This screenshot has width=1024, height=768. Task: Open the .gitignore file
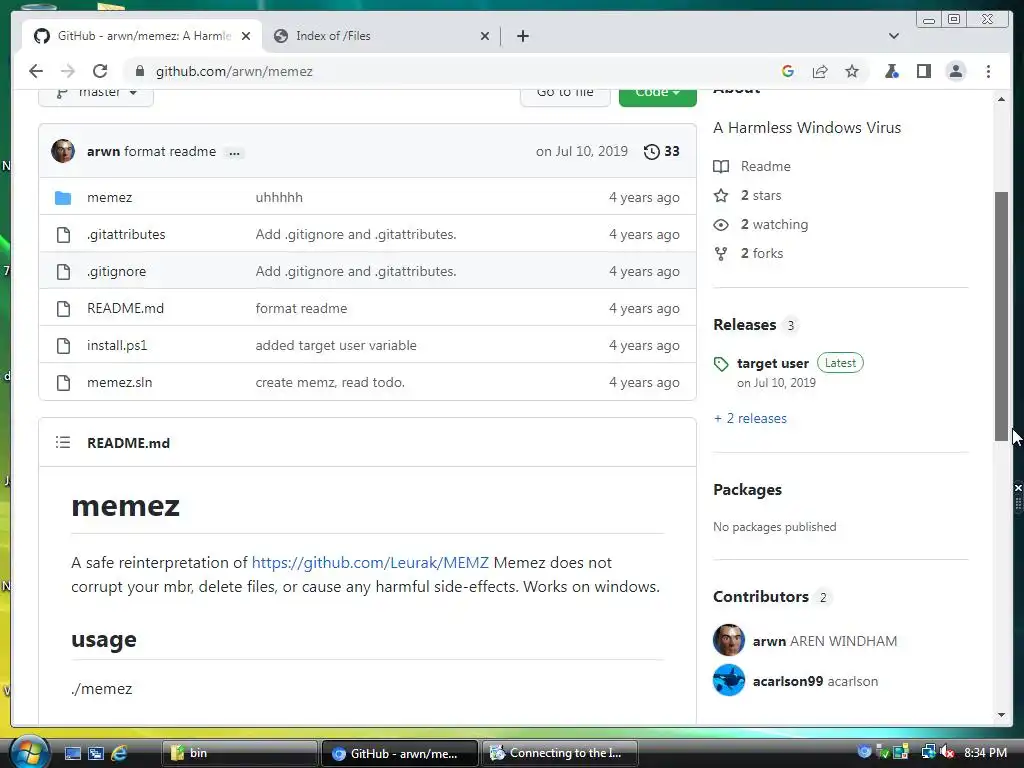tap(116, 271)
